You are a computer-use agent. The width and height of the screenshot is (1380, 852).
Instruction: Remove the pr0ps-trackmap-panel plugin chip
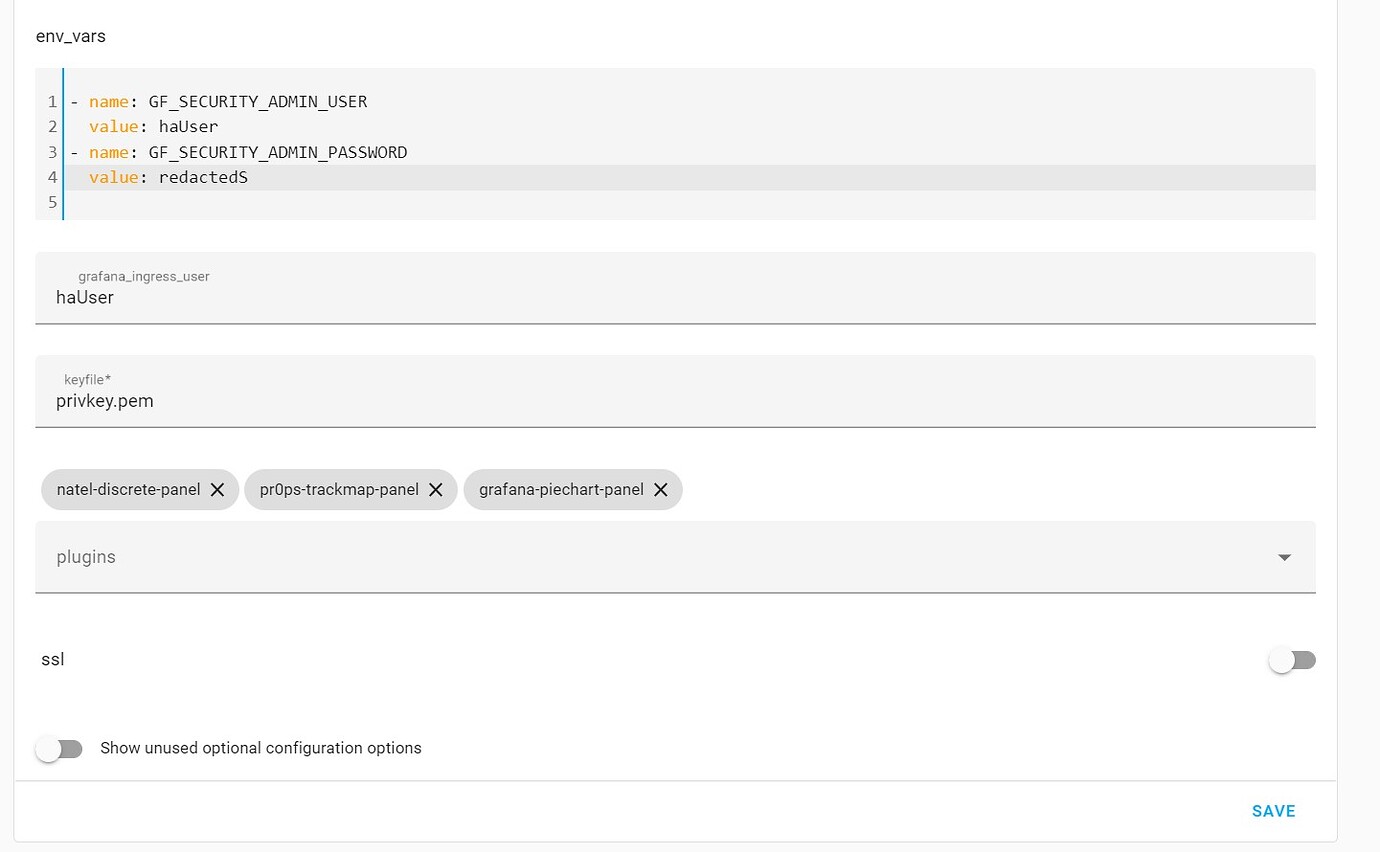click(x=436, y=490)
